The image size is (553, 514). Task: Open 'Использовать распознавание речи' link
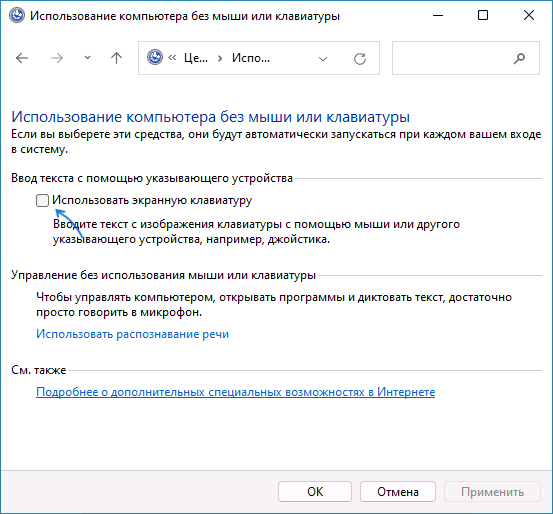click(x=133, y=334)
